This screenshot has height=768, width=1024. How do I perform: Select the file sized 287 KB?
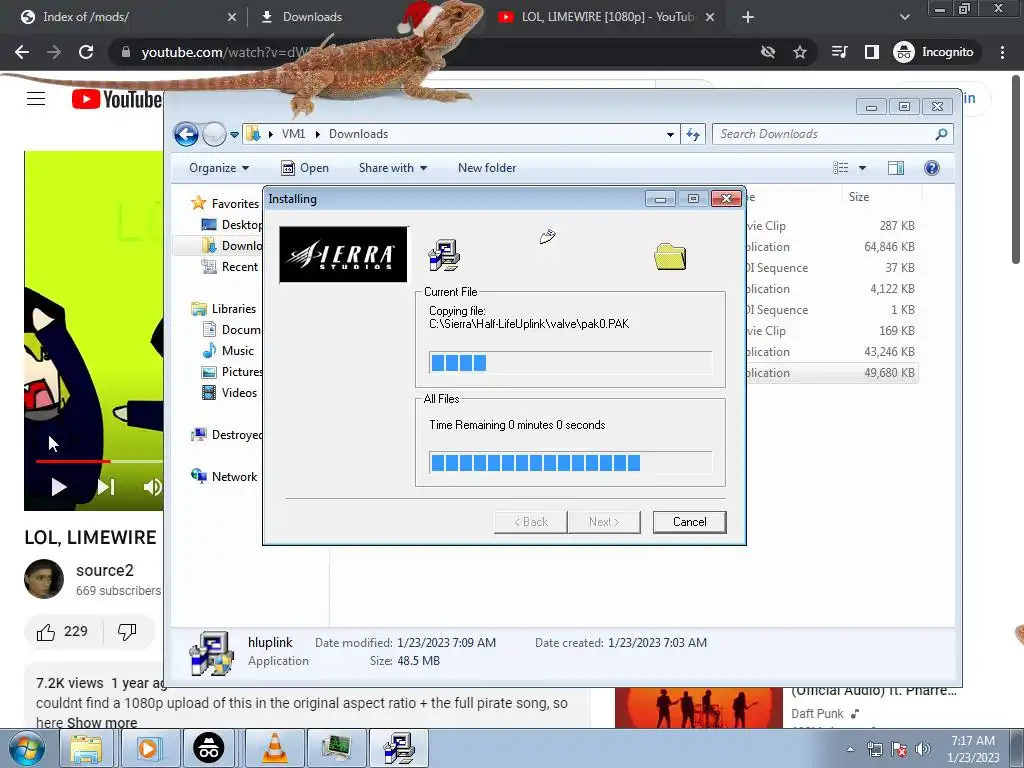pos(831,226)
